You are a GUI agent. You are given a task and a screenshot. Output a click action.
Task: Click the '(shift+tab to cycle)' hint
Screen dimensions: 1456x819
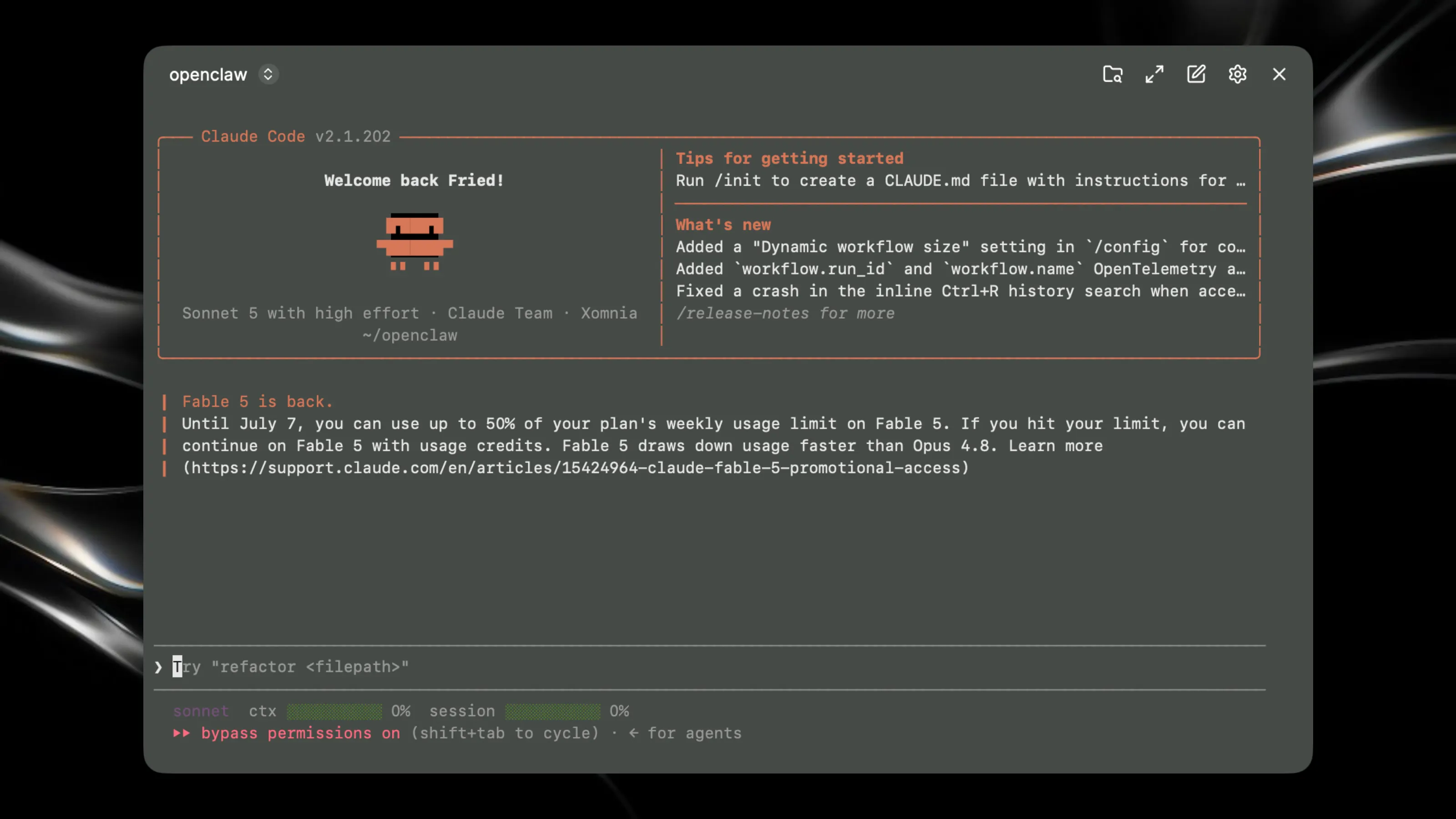point(505,733)
